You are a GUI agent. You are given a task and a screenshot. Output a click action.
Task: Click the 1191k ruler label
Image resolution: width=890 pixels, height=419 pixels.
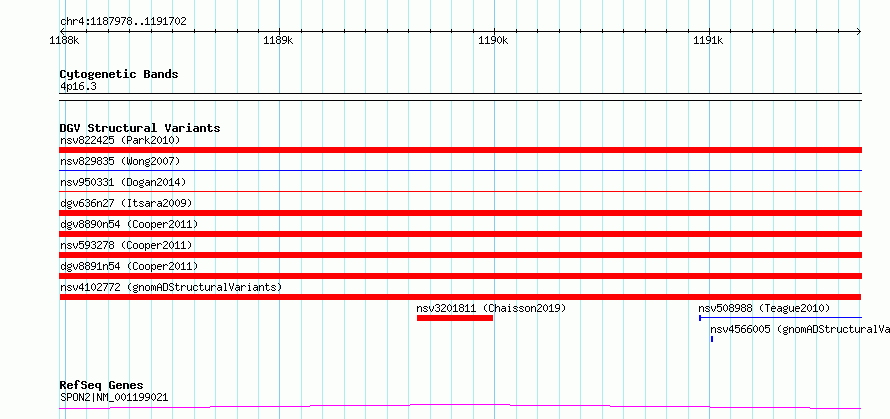tap(708, 40)
